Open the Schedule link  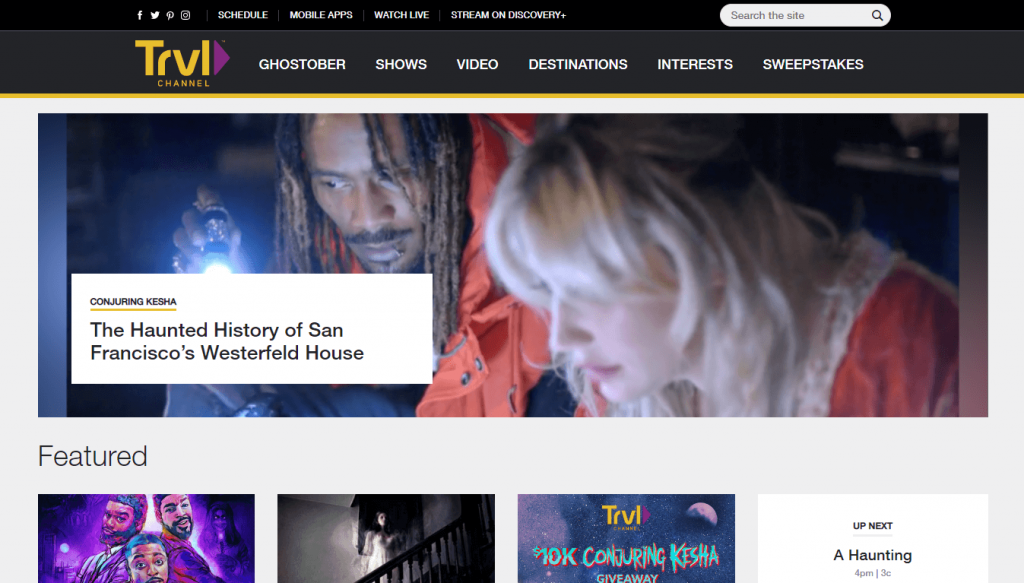click(x=243, y=15)
